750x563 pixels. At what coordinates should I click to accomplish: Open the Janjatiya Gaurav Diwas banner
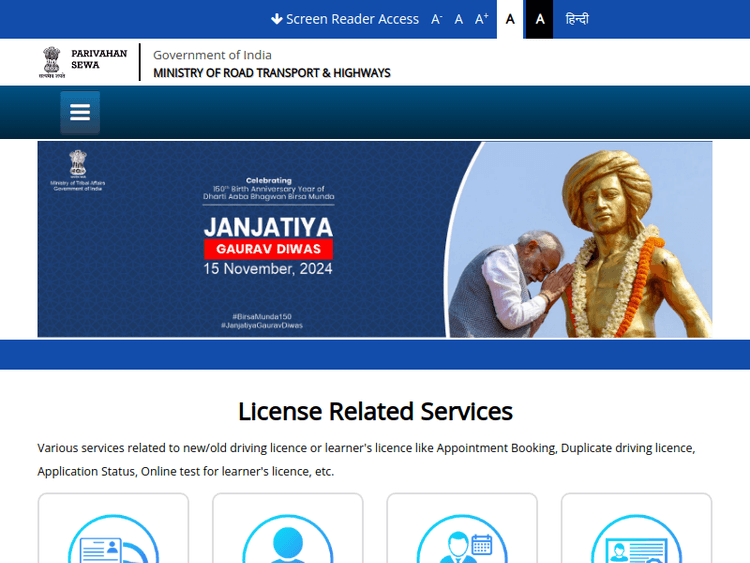tap(375, 239)
